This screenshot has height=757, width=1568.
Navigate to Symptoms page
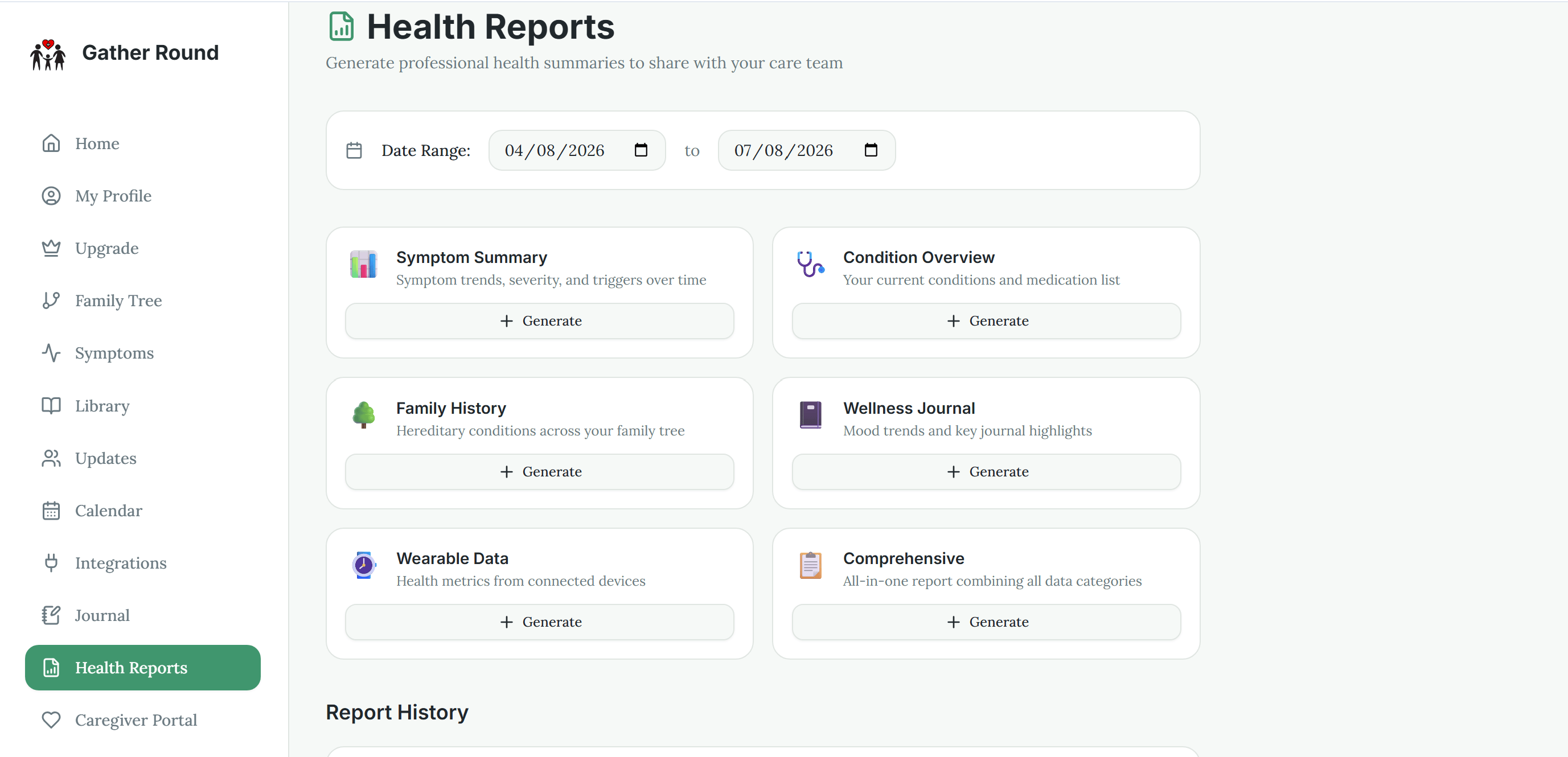(143, 353)
